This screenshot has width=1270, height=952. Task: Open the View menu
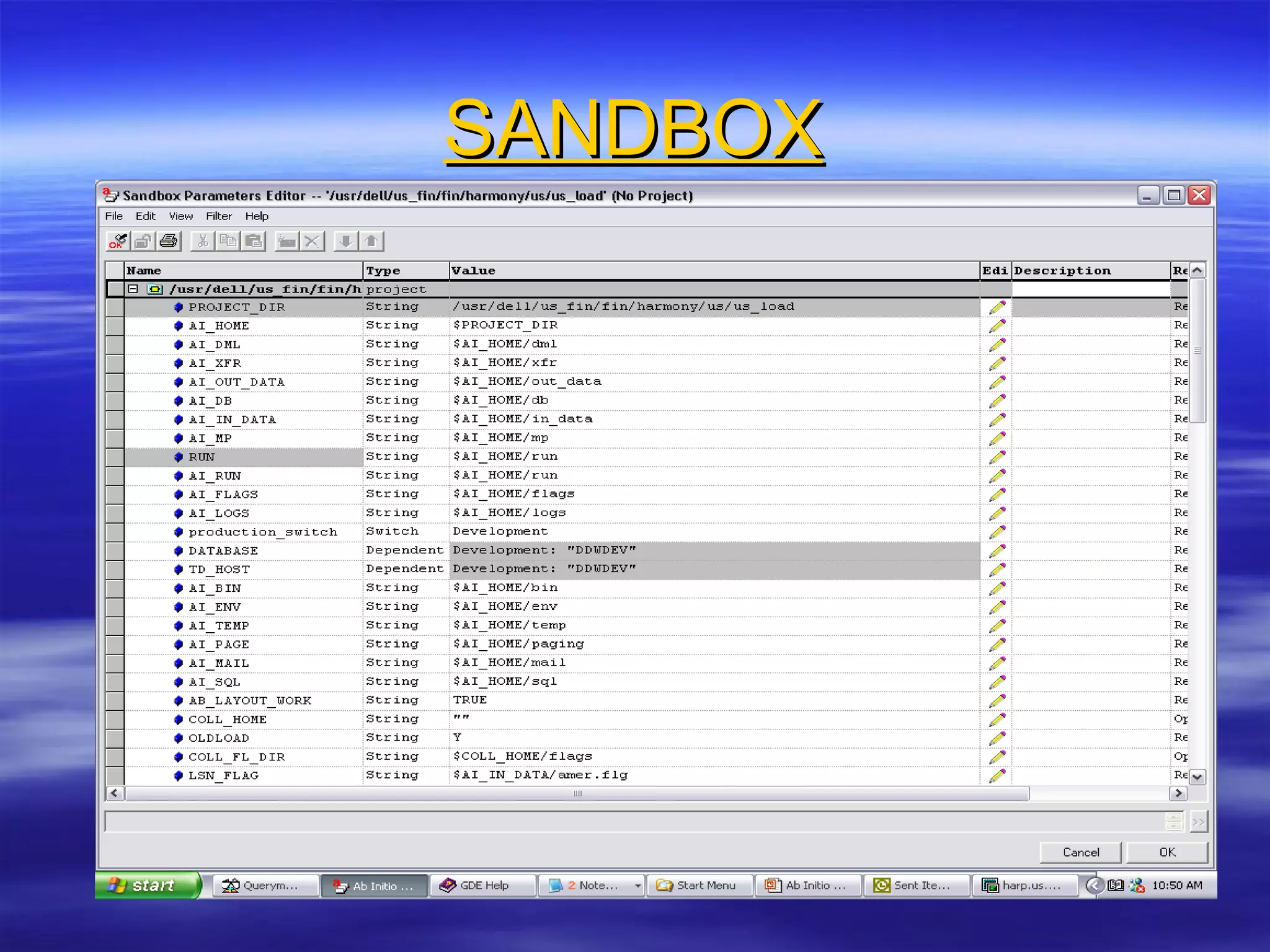coord(181,216)
